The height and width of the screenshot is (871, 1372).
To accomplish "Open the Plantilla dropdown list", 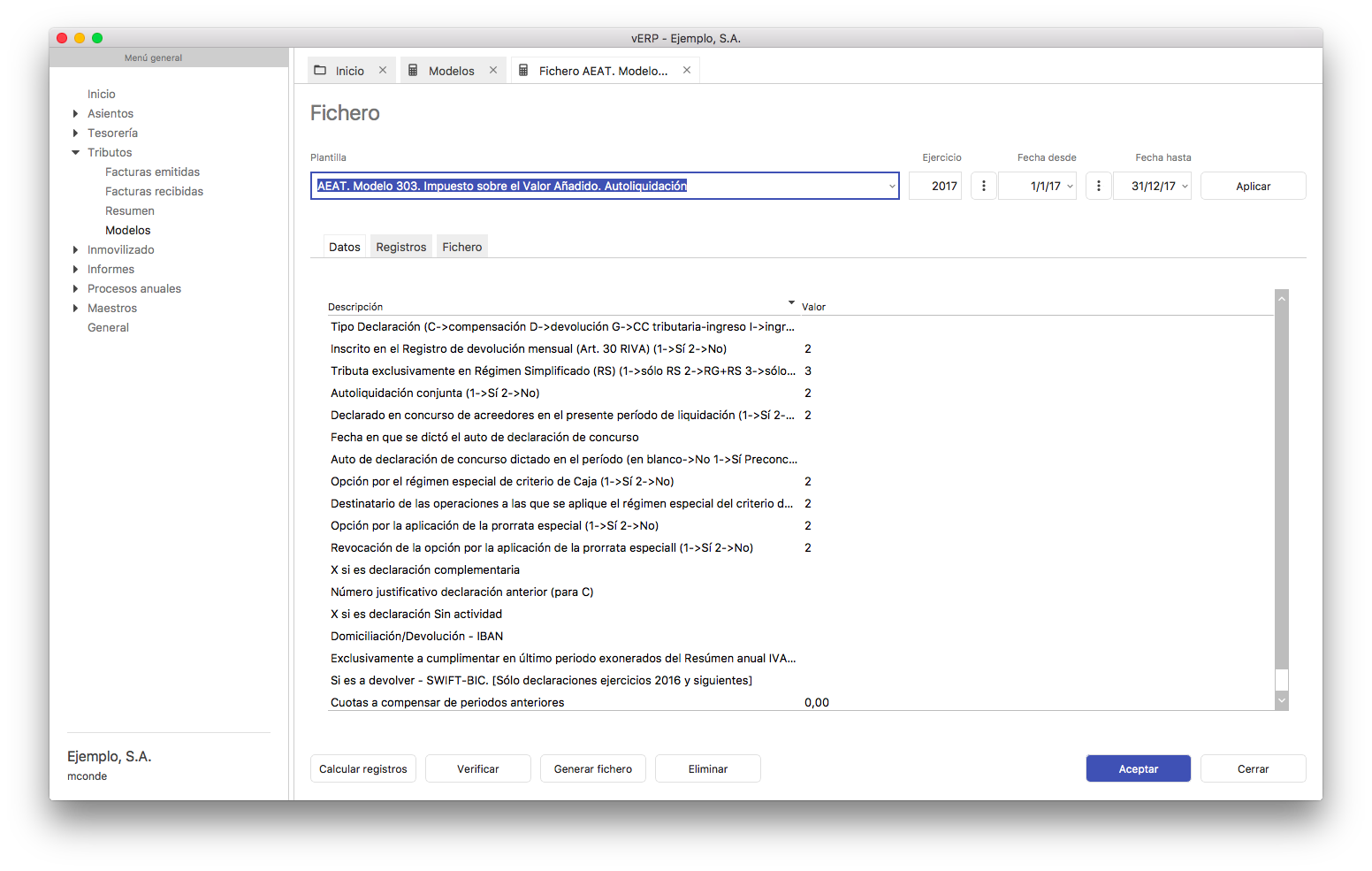I will (x=891, y=187).
